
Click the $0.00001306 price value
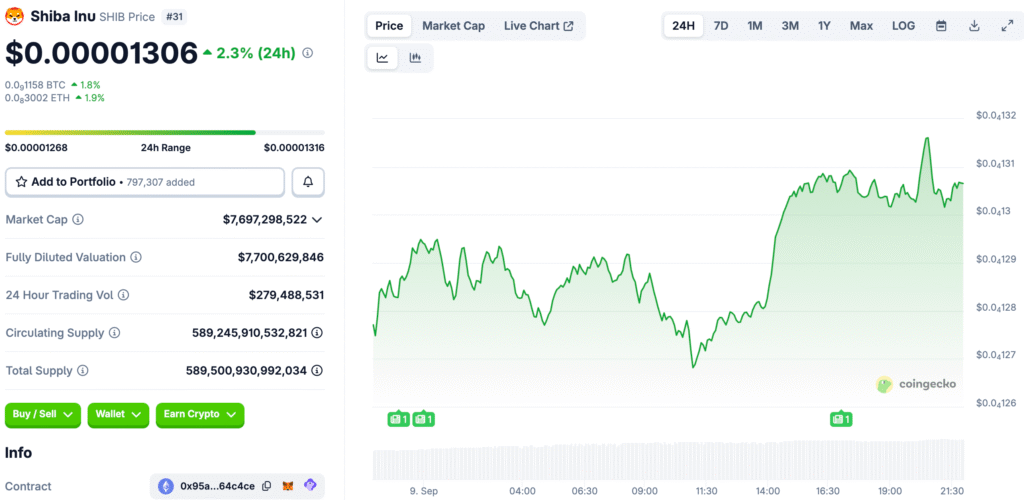coord(101,54)
